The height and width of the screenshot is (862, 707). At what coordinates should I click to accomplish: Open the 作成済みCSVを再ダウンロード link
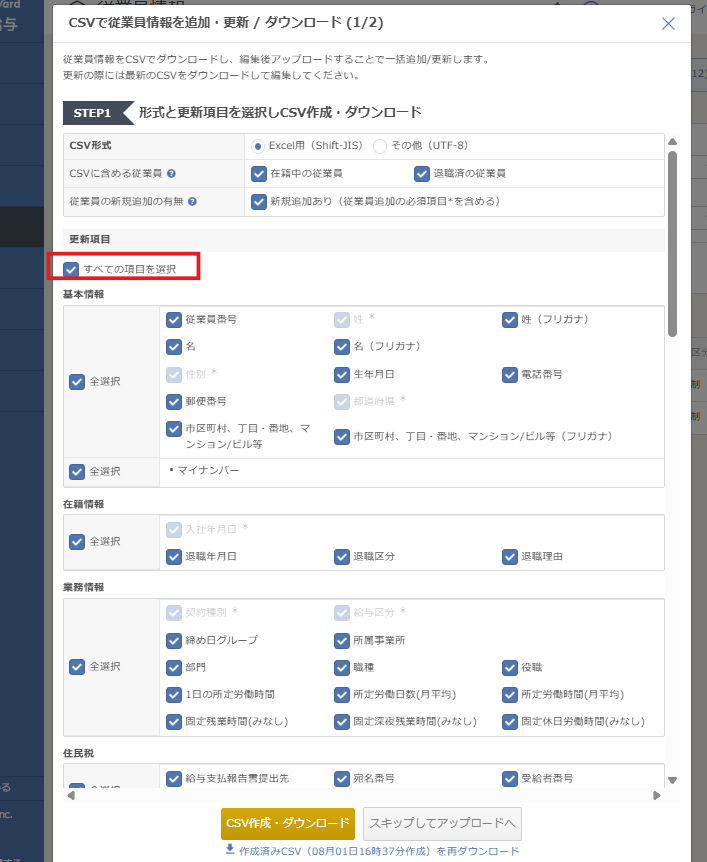point(379,850)
